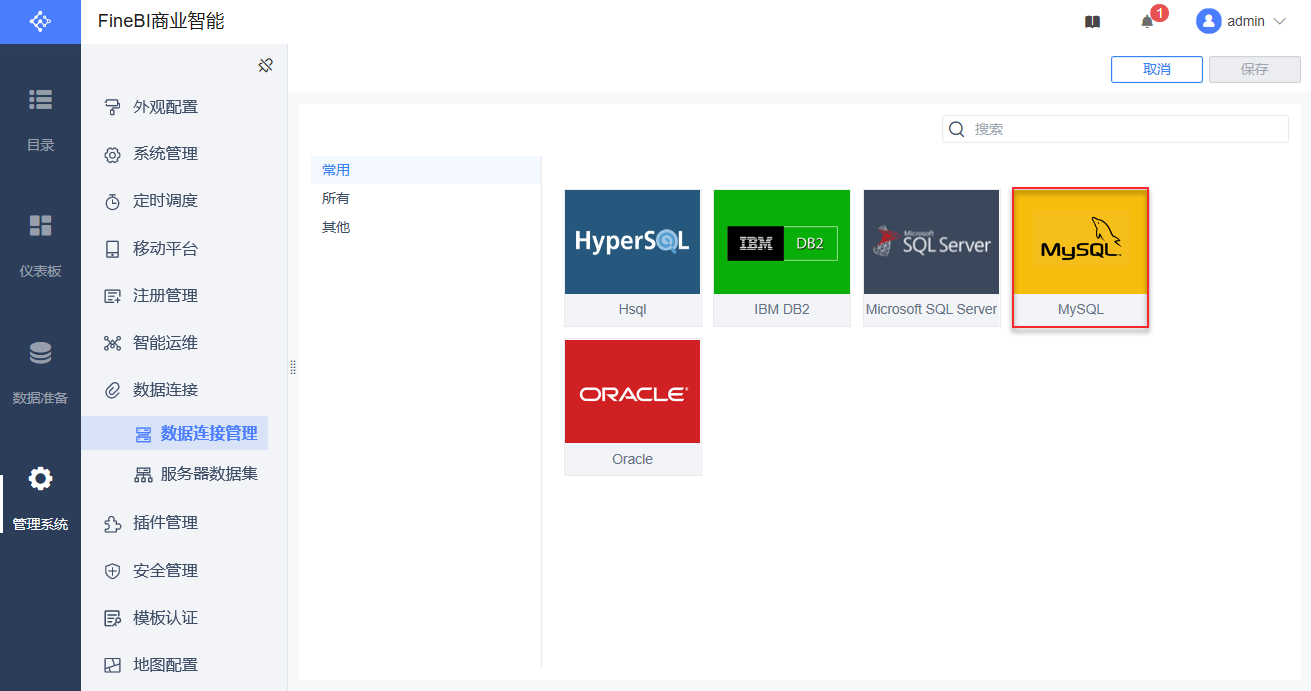Open the 目录 directory section
This screenshot has width=1311, height=691.
point(40,120)
